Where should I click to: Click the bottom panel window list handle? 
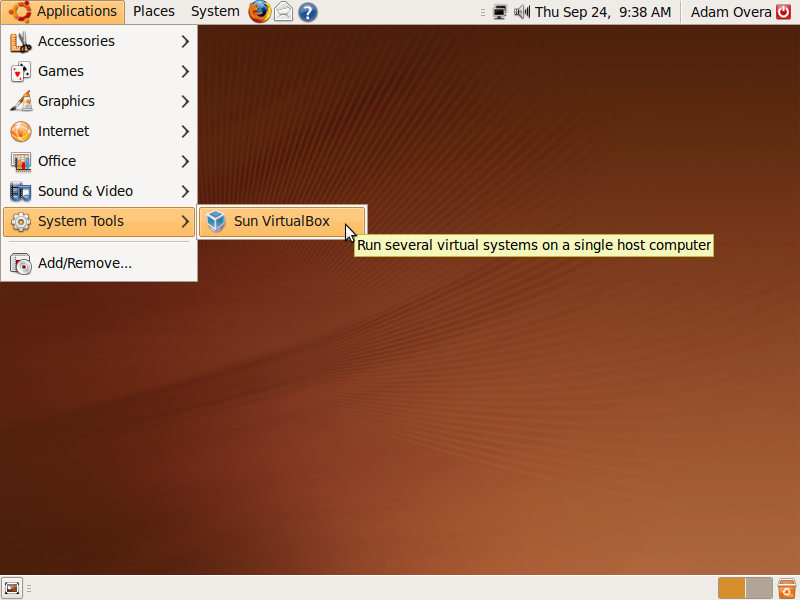point(29,588)
